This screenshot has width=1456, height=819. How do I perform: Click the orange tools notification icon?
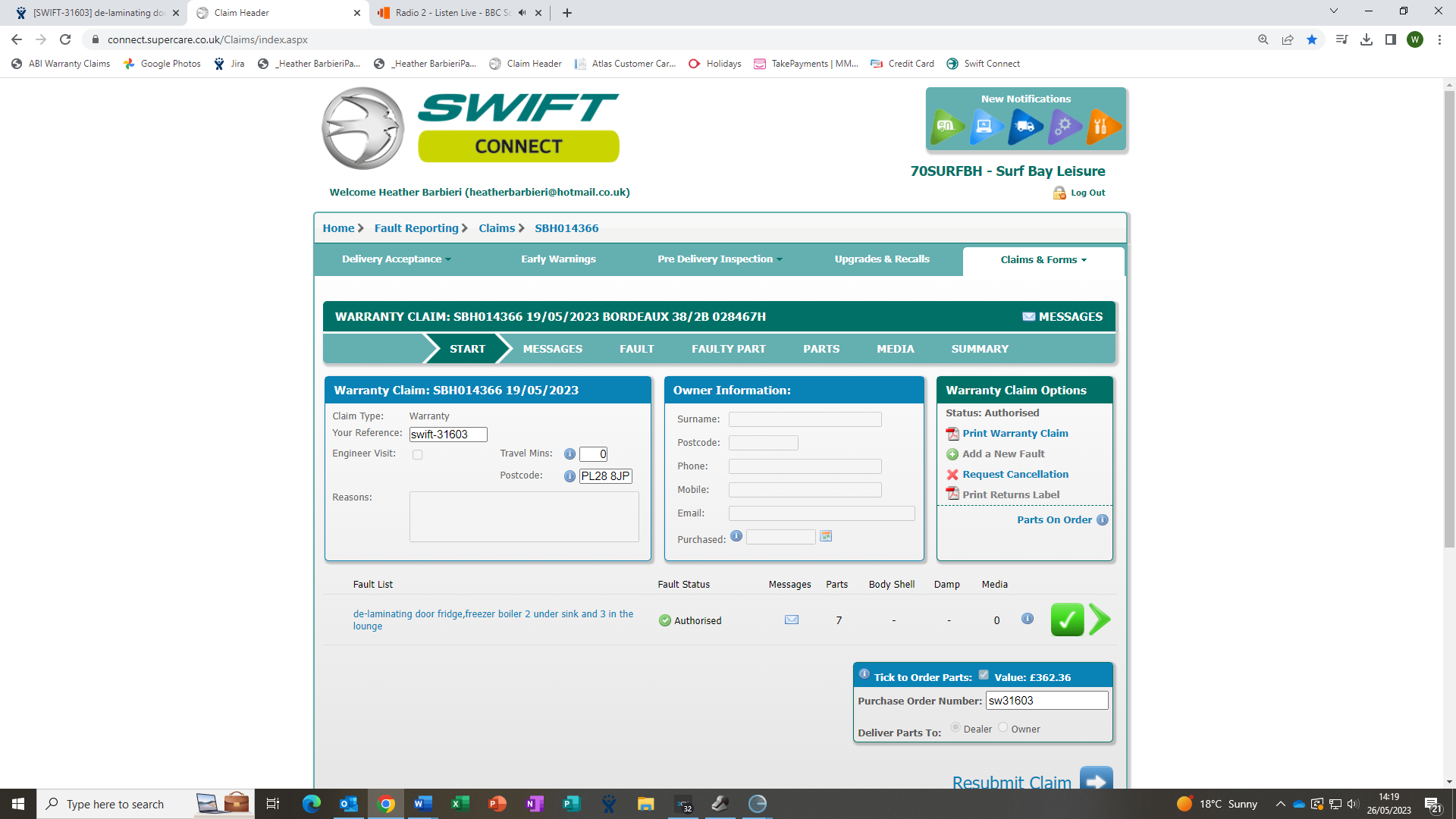click(1102, 126)
